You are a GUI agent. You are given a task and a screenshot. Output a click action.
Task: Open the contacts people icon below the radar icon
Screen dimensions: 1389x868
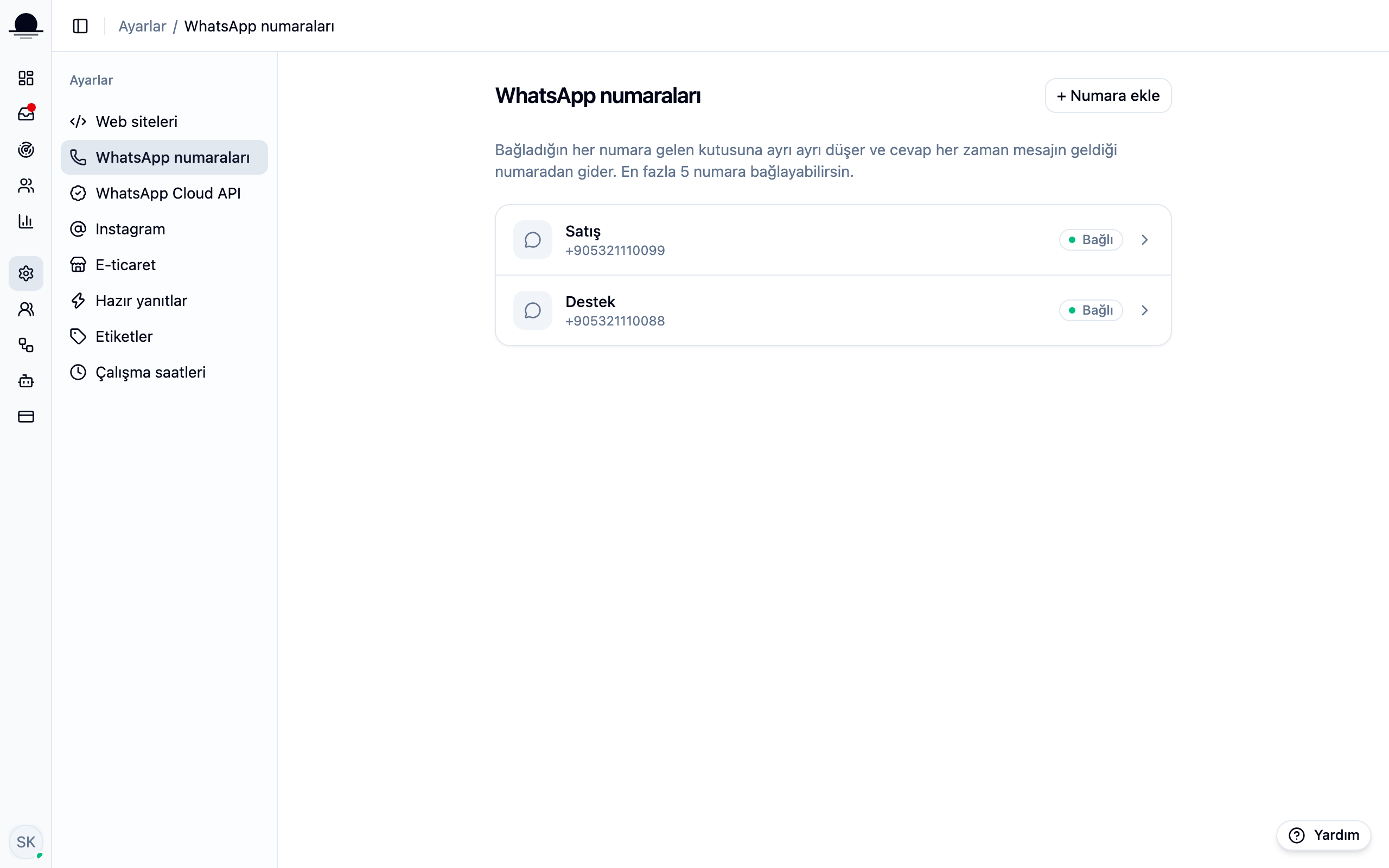pyautogui.click(x=26, y=186)
